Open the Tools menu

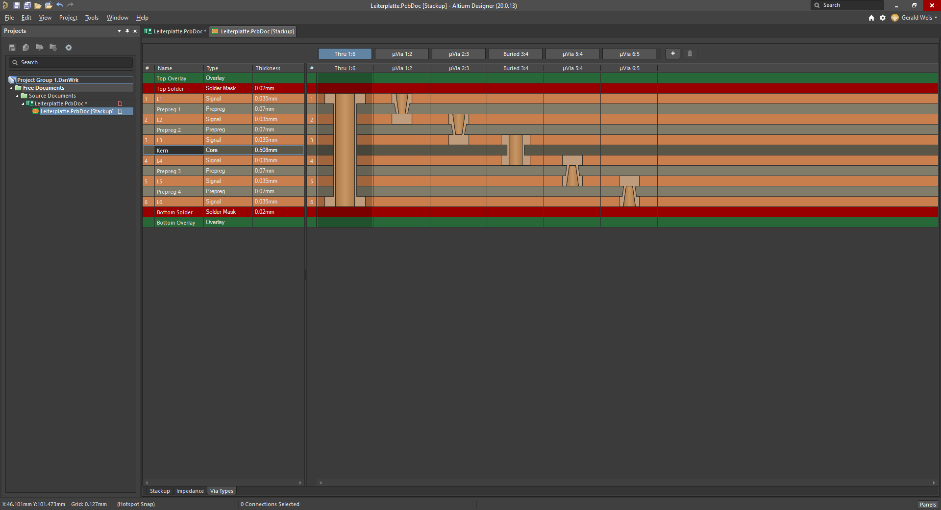pos(91,18)
